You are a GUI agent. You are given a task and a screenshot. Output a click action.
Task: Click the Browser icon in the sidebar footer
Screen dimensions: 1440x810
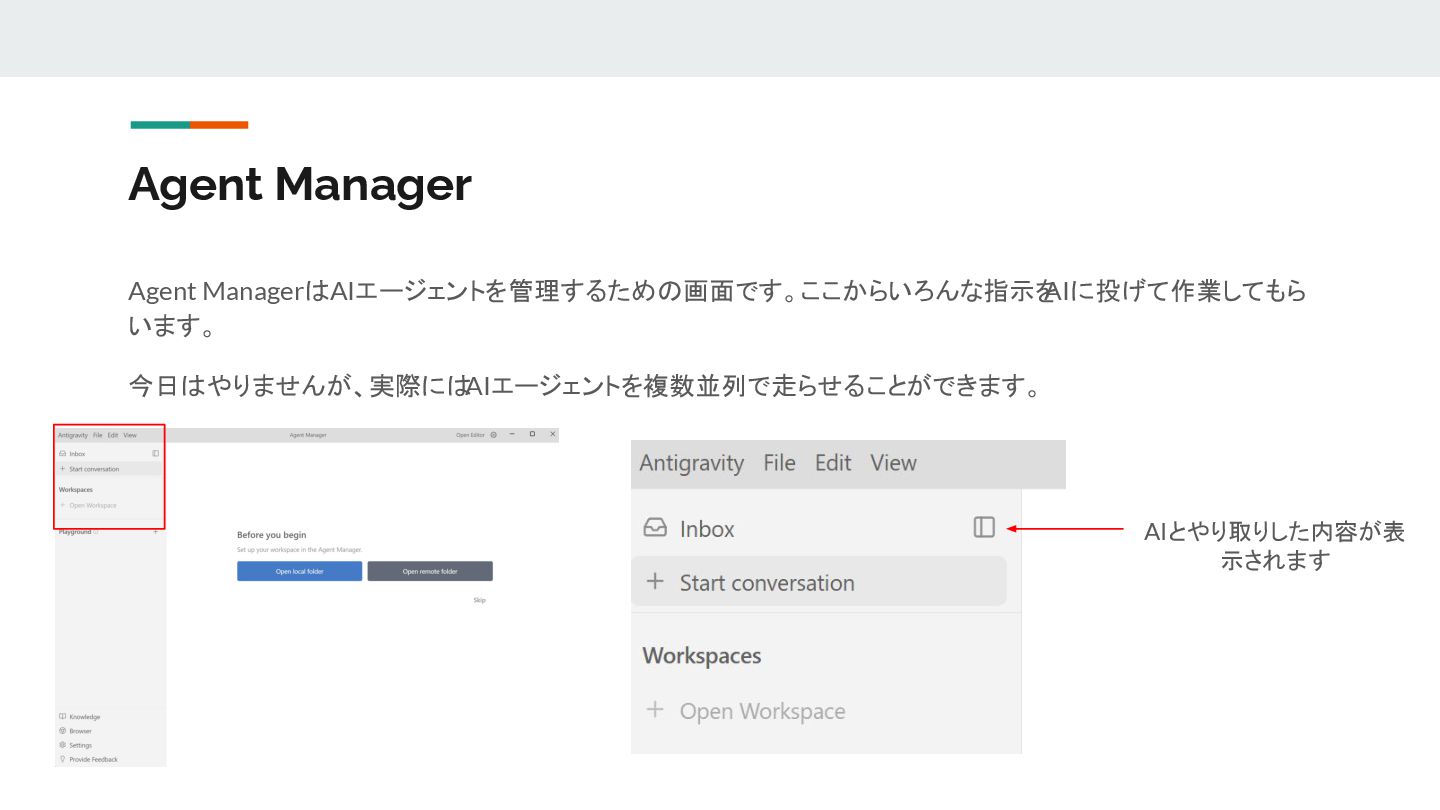[x=62, y=731]
